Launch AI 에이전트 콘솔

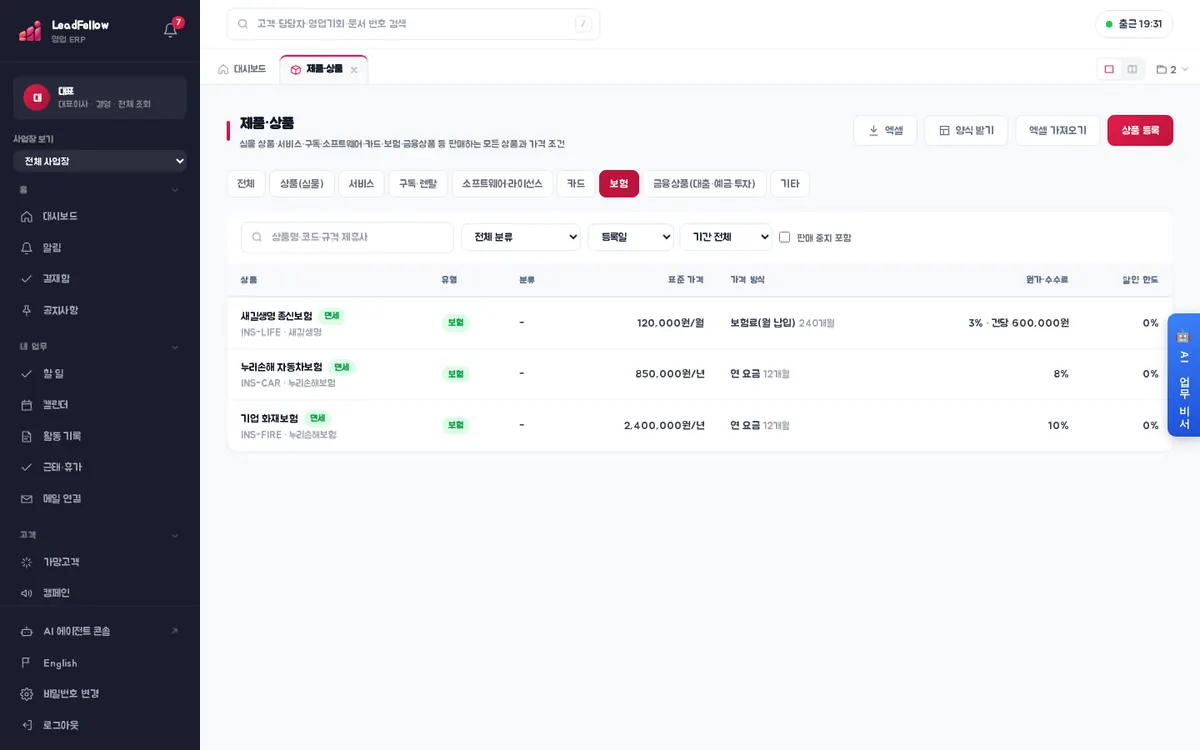pyautogui.click(x=100, y=631)
